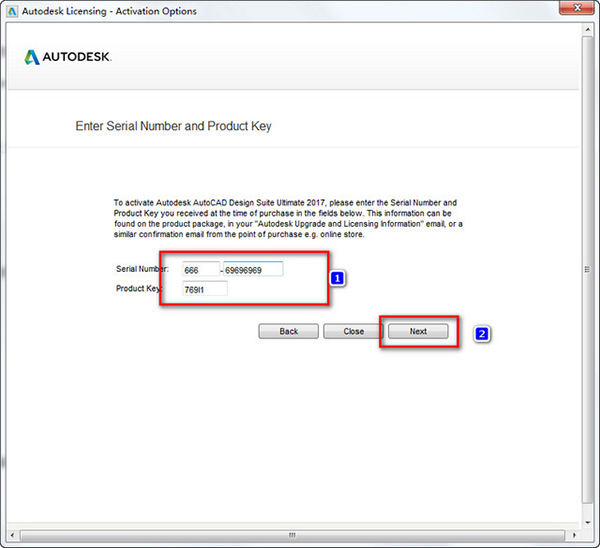Focus the Serial Number field containing 69696969
The height and width of the screenshot is (548, 600).
[x=254, y=269]
